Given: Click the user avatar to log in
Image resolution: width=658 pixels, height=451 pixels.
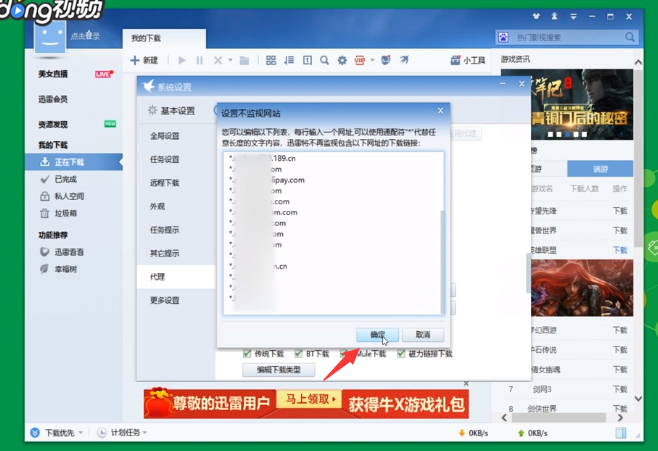Looking at the screenshot, I should coord(50,38).
